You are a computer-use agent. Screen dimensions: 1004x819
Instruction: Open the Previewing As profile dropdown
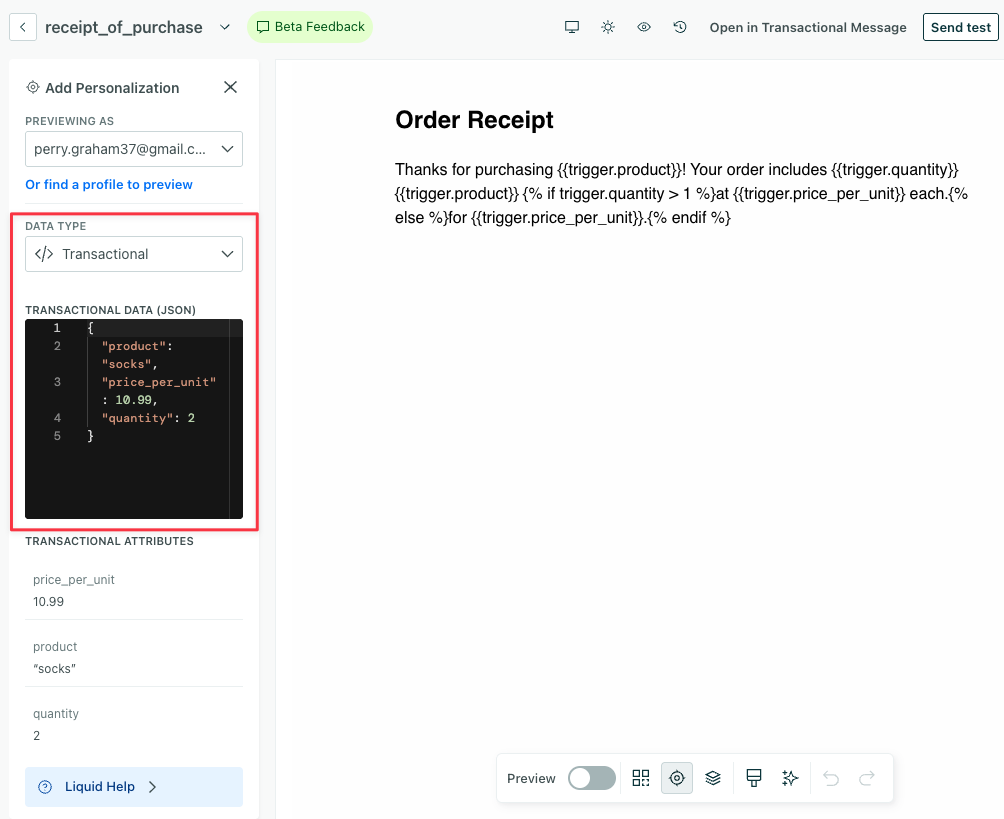point(133,148)
